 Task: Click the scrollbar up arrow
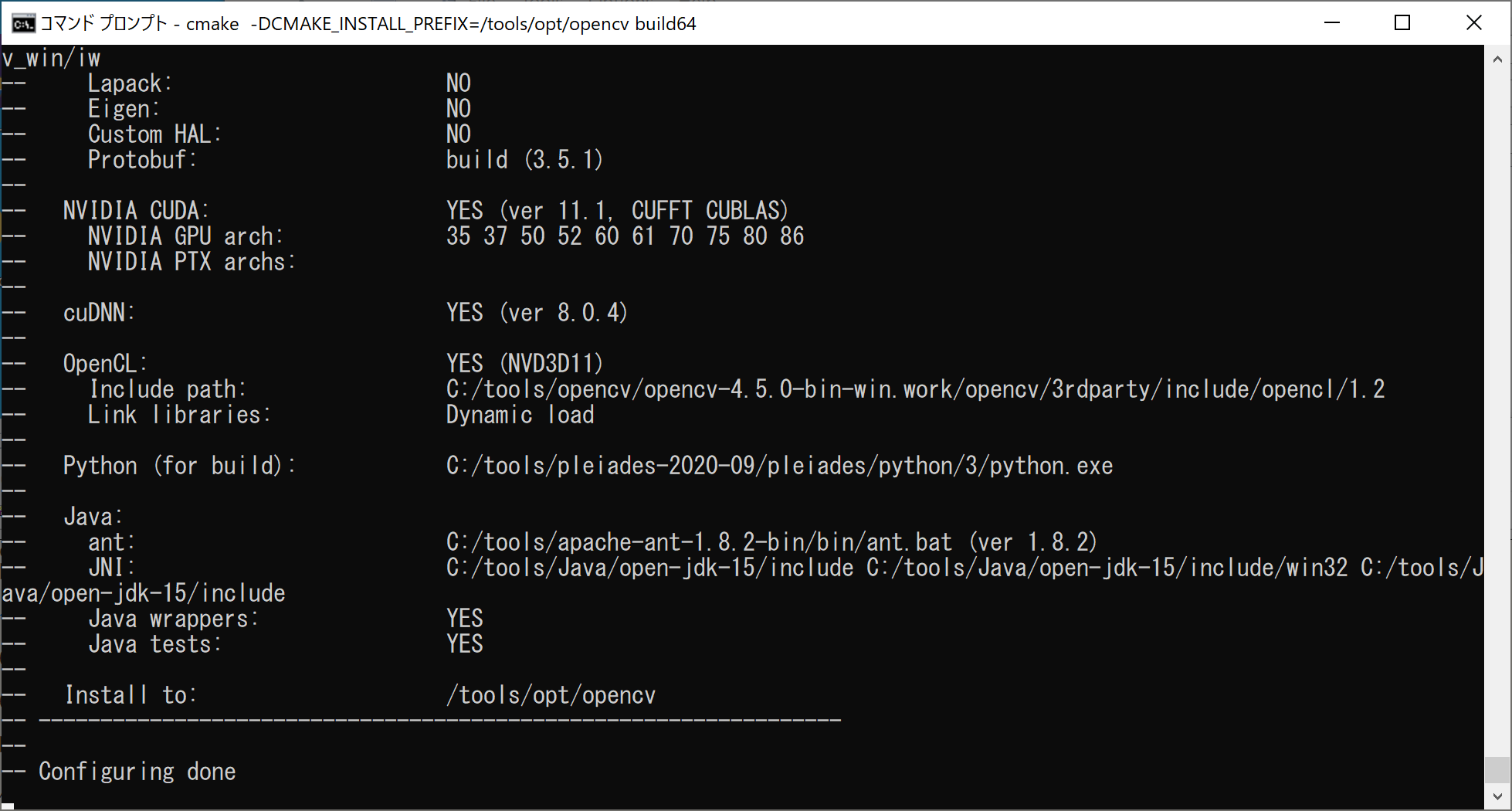click(x=1497, y=59)
